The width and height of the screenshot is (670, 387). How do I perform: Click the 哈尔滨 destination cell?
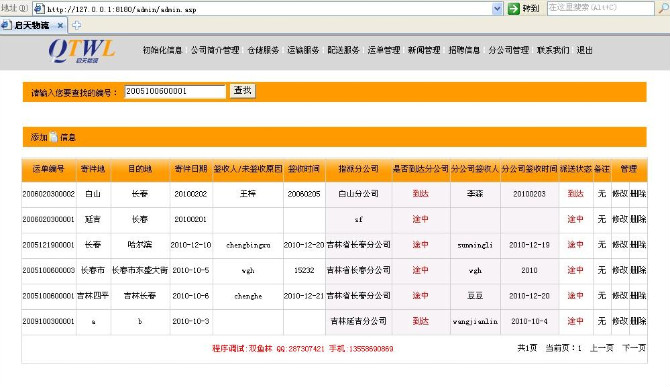pyautogui.click(x=140, y=245)
